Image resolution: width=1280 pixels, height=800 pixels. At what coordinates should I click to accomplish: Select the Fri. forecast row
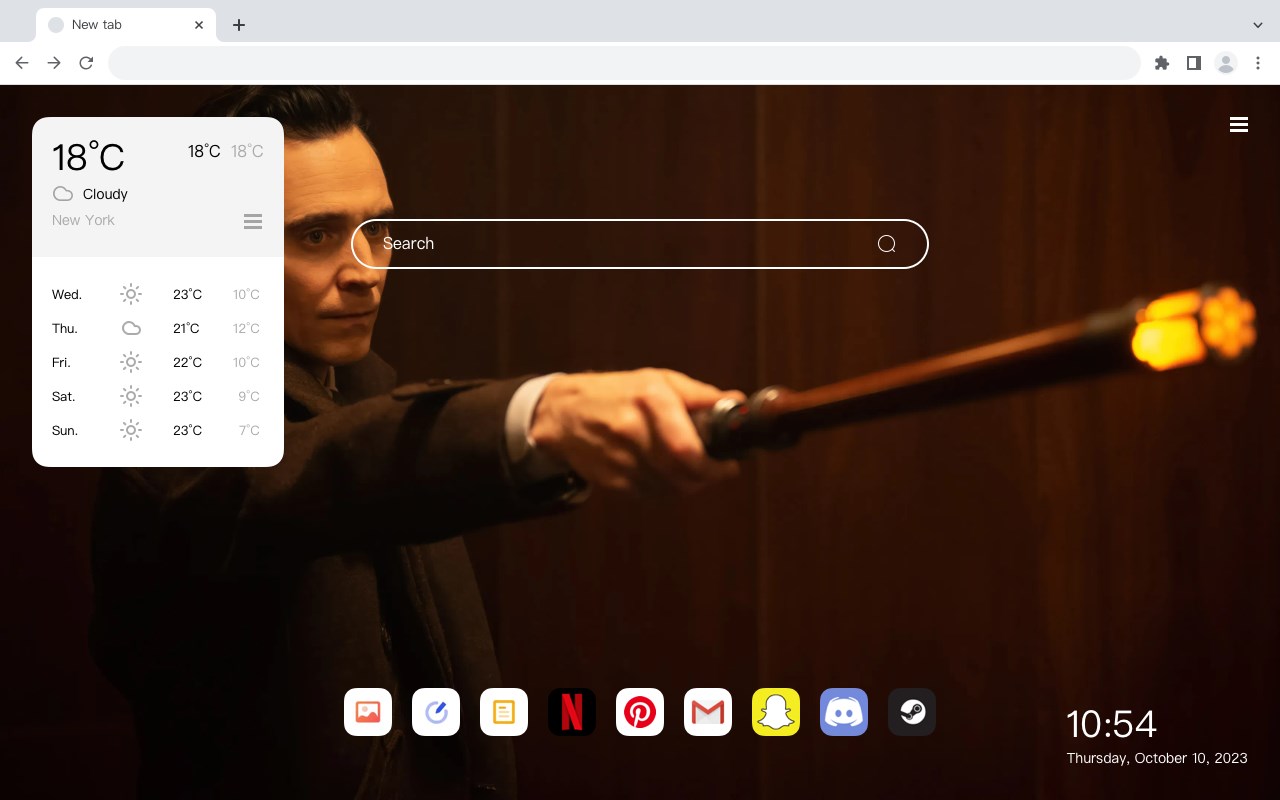coord(157,362)
